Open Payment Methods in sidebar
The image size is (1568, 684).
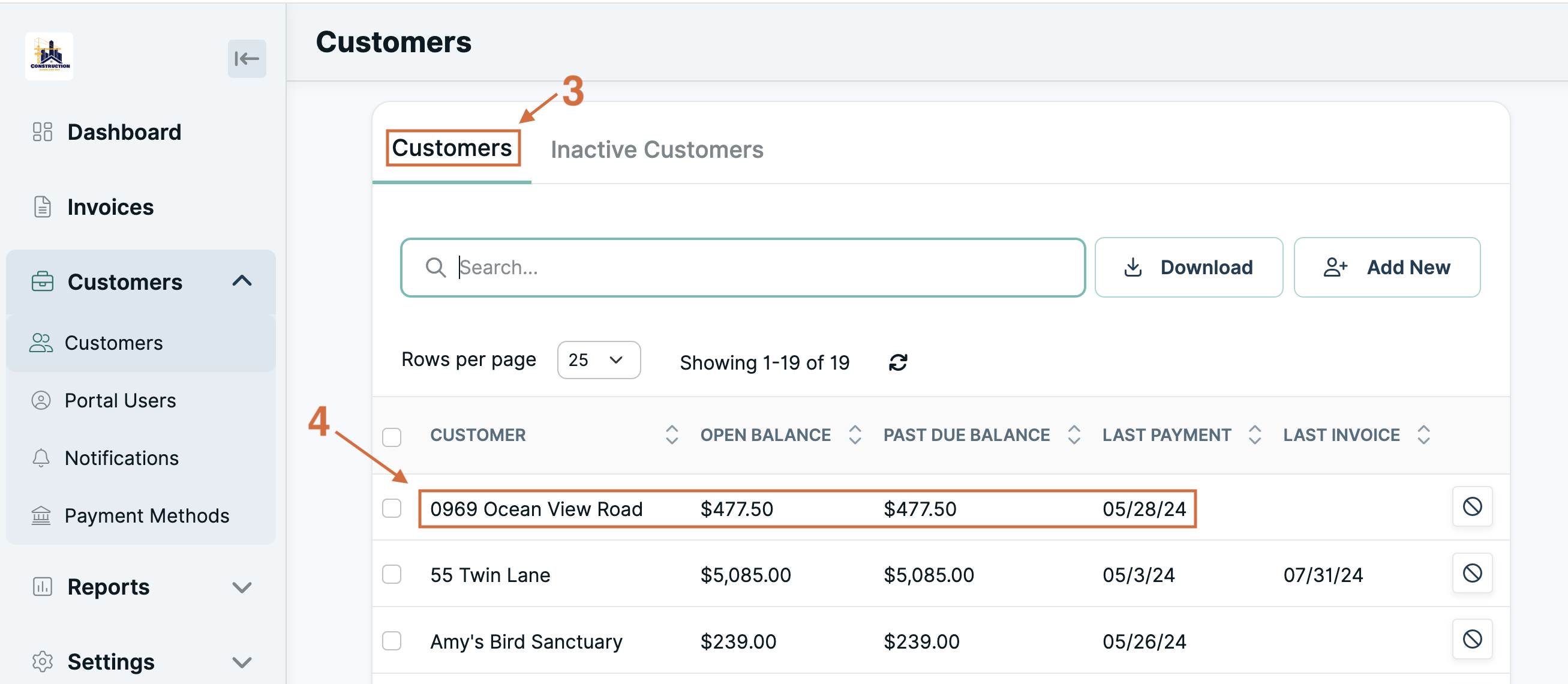(147, 516)
